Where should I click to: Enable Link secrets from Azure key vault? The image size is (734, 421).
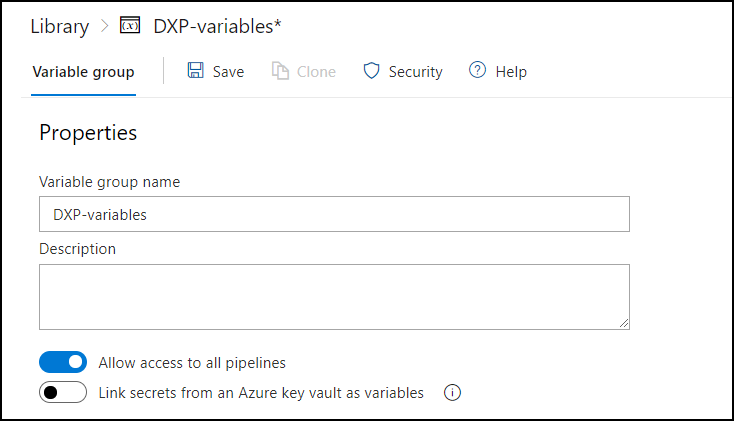coord(63,393)
